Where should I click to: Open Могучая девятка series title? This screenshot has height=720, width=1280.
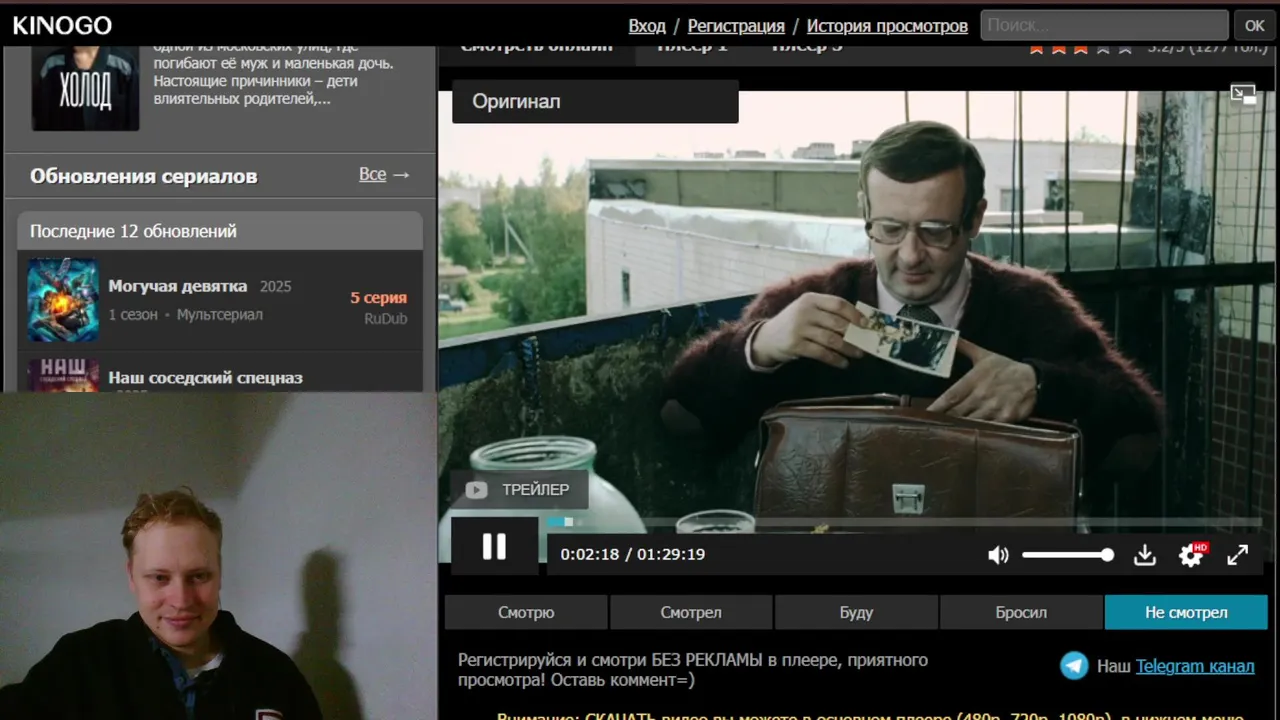click(178, 286)
